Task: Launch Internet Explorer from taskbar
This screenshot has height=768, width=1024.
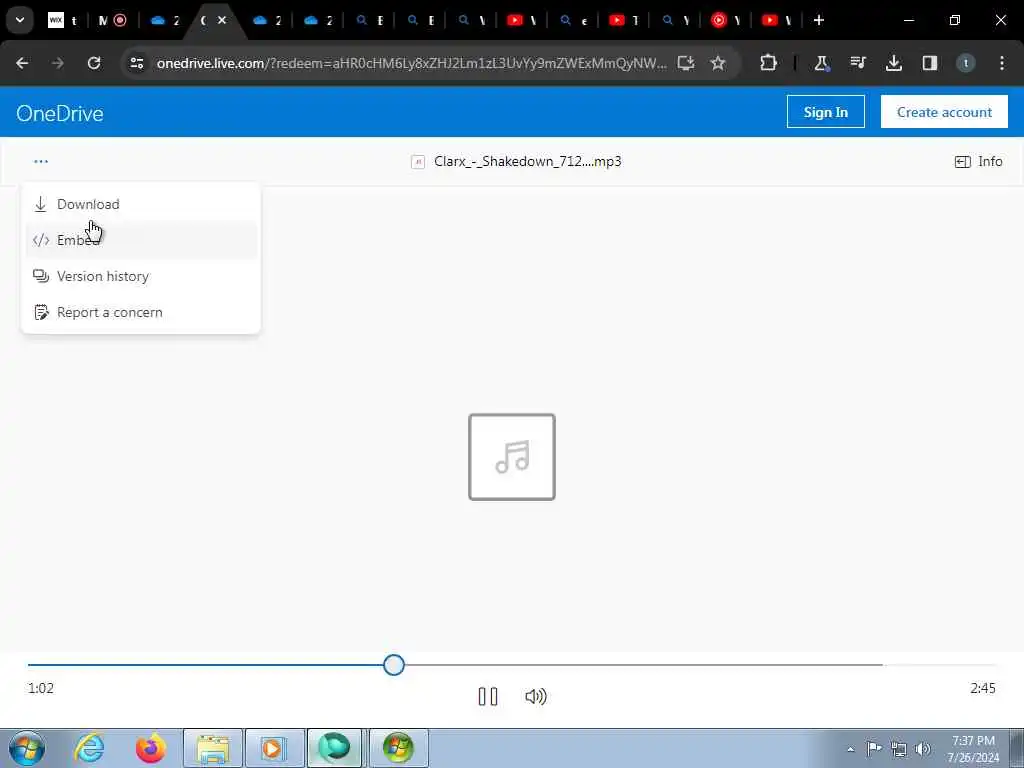Action: 89,748
